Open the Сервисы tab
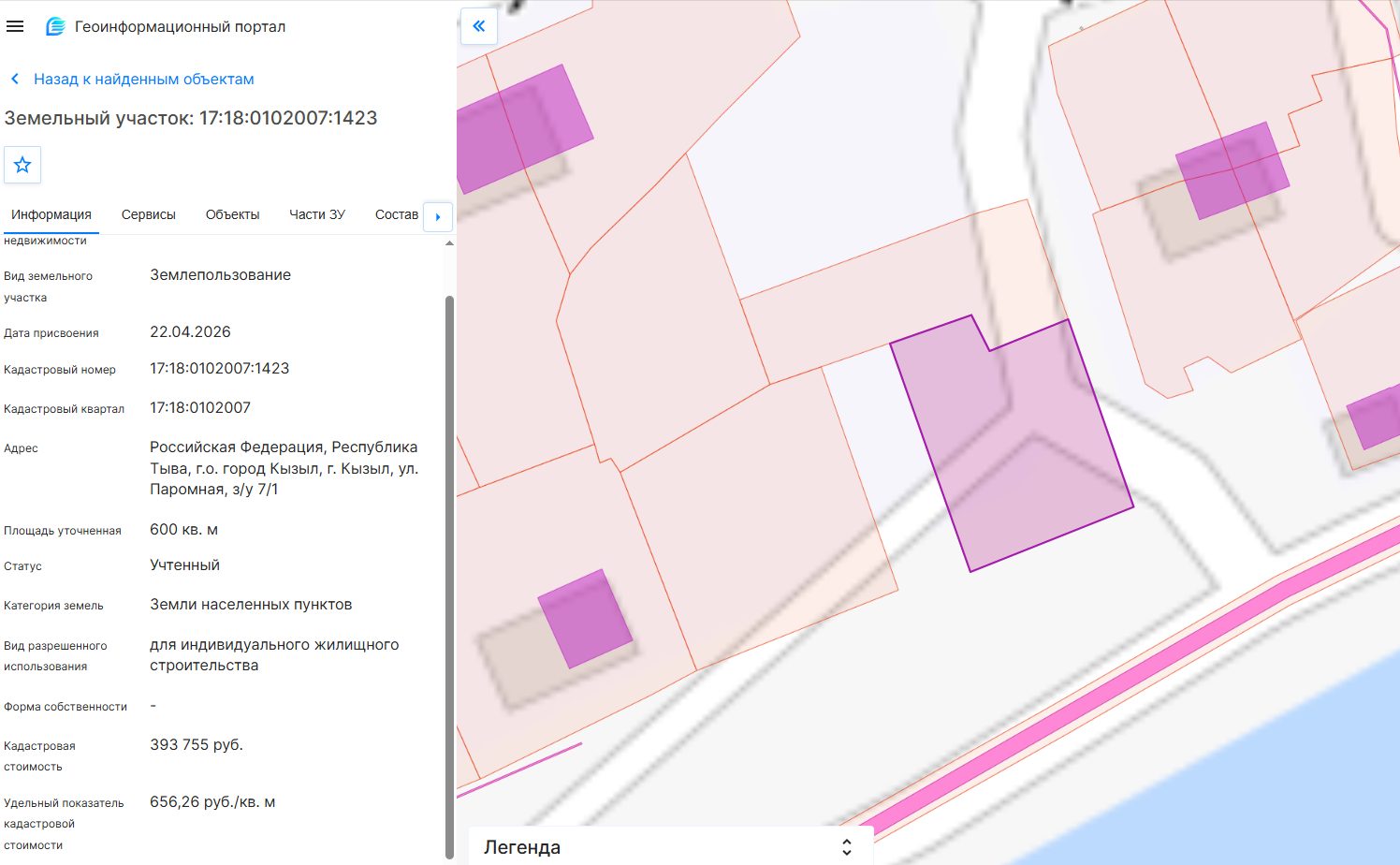 149,214
